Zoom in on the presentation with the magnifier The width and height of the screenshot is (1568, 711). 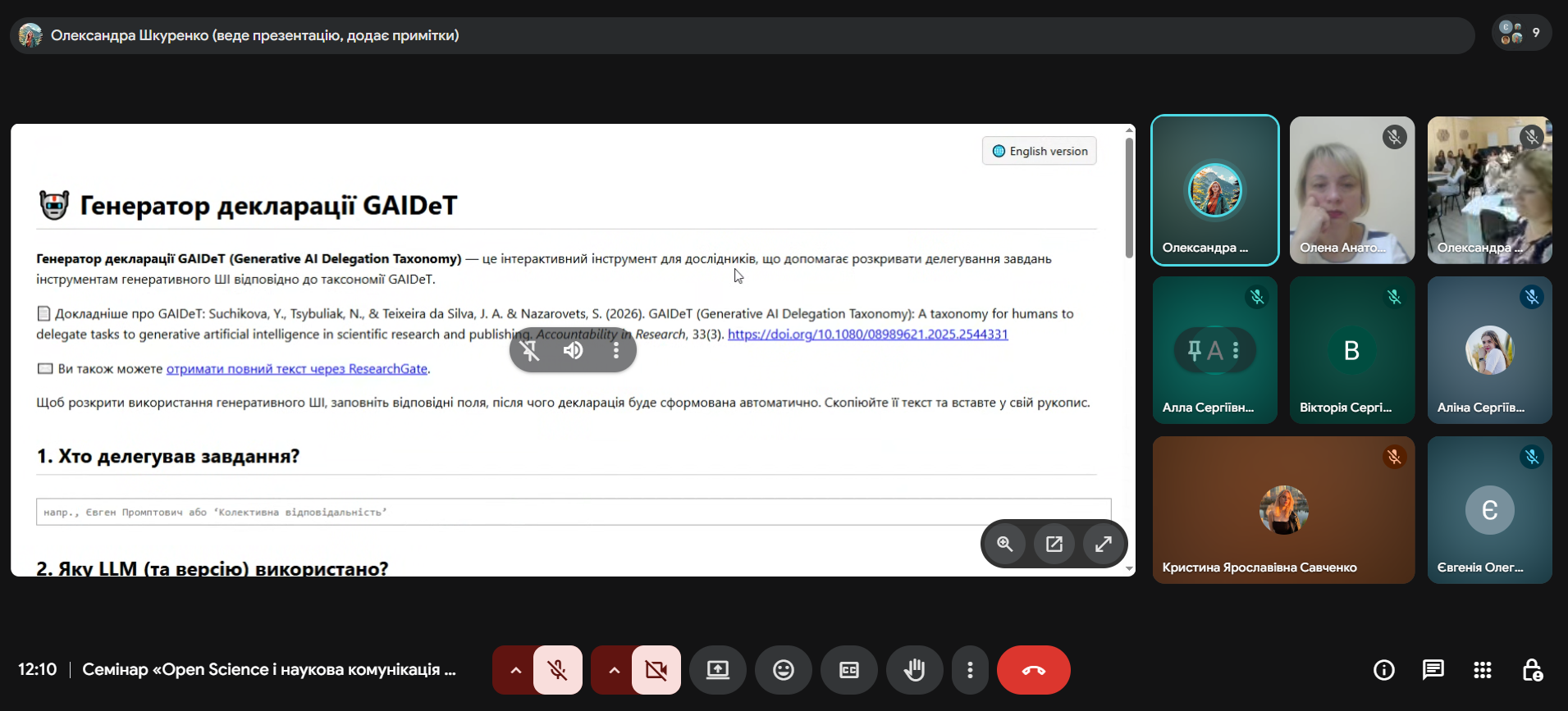tap(1005, 544)
